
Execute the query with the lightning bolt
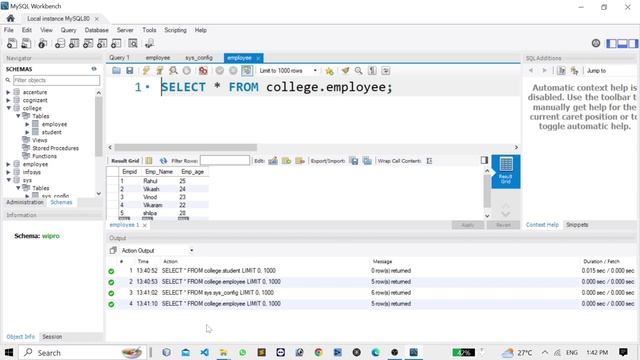tap(146, 71)
